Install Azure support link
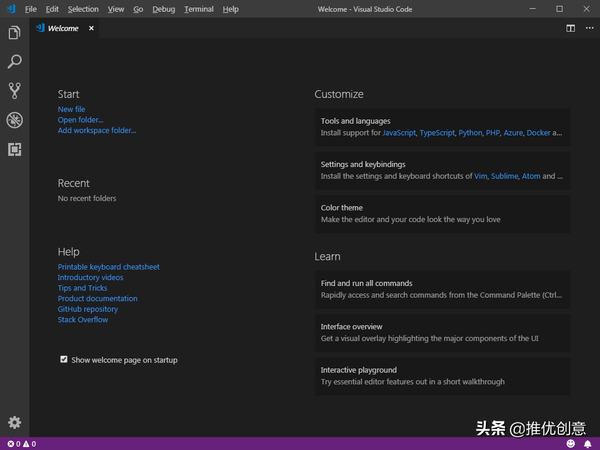This screenshot has width=600, height=450. [513, 133]
